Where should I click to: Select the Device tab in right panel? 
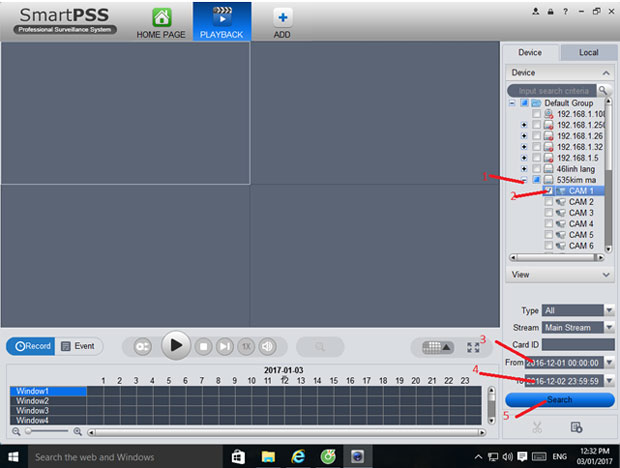pyautogui.click(x=530, y=53)
